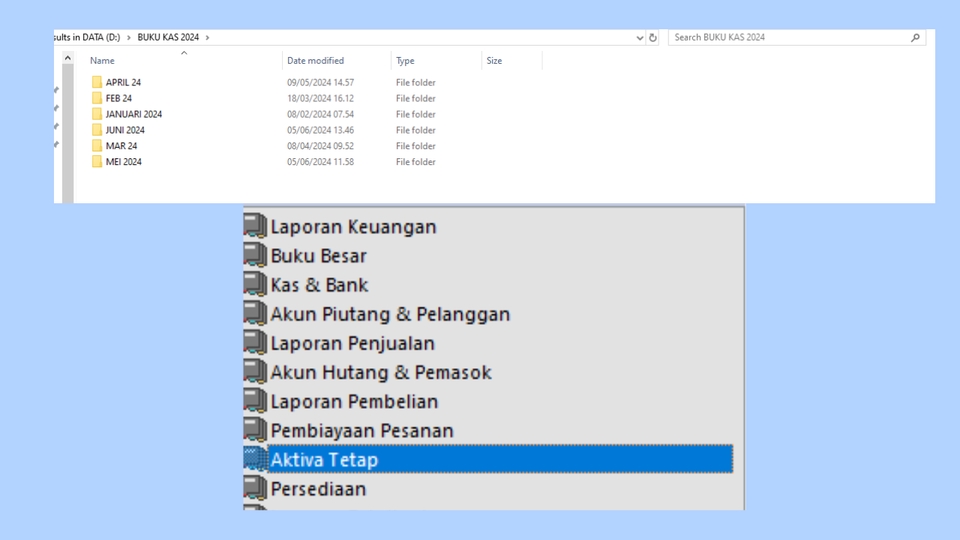Click the JUNI 2024 folder icon
The width and height of the screenshot is (960, 540).
pyautogui.click(x=97, y=130)
